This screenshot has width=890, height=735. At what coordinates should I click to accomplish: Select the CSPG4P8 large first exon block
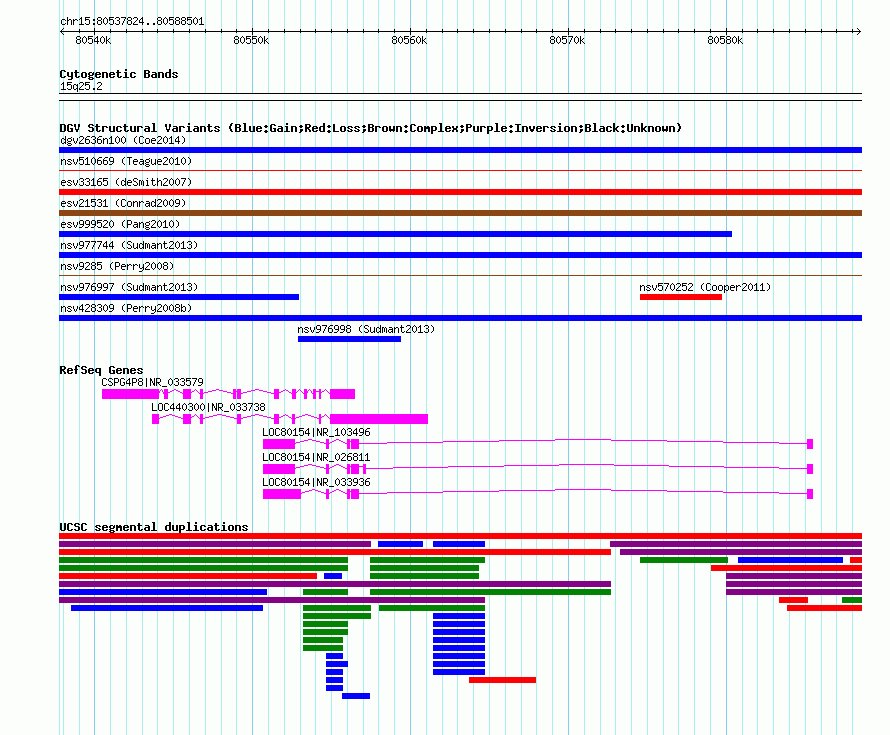coord(131,394)
